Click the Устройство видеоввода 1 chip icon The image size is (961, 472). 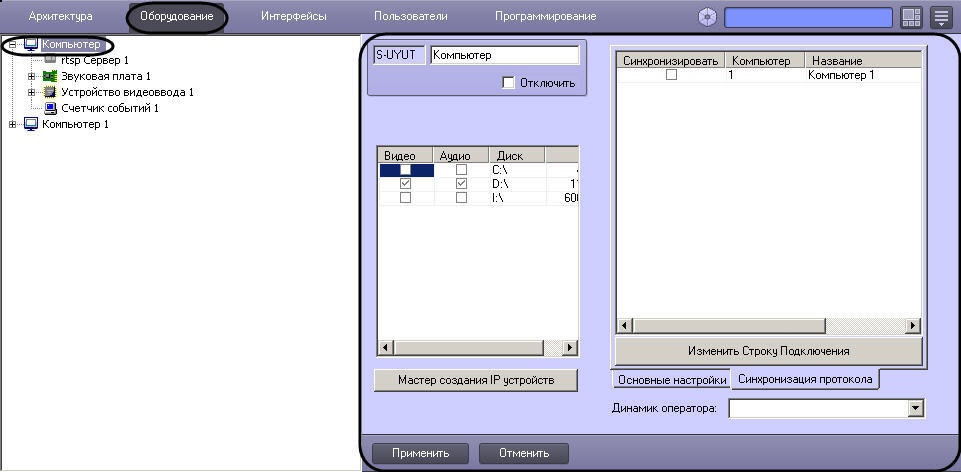coord(50,92)
